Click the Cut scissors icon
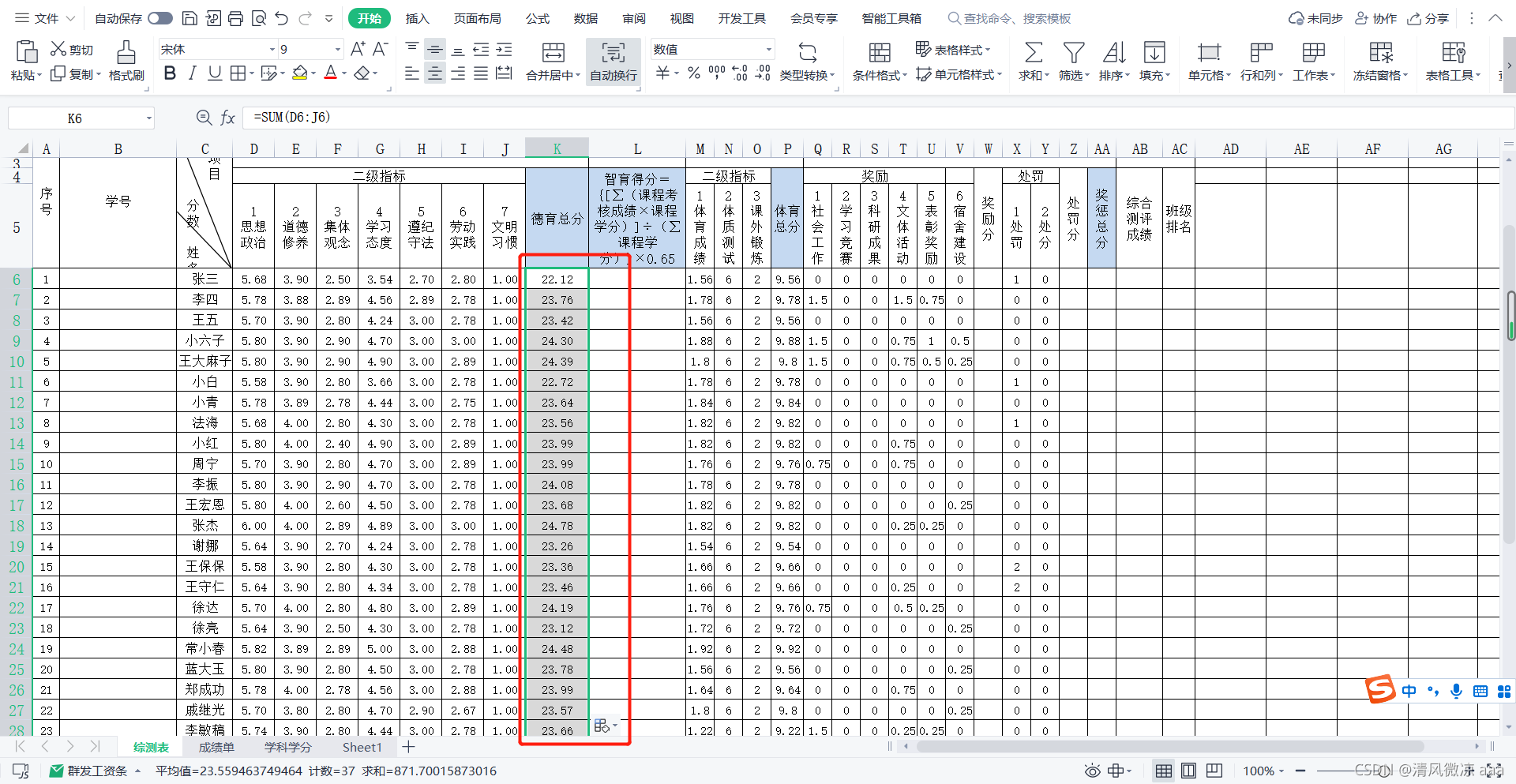The width and height of the screenshot is (1516, 784). [x=58, y=49]
